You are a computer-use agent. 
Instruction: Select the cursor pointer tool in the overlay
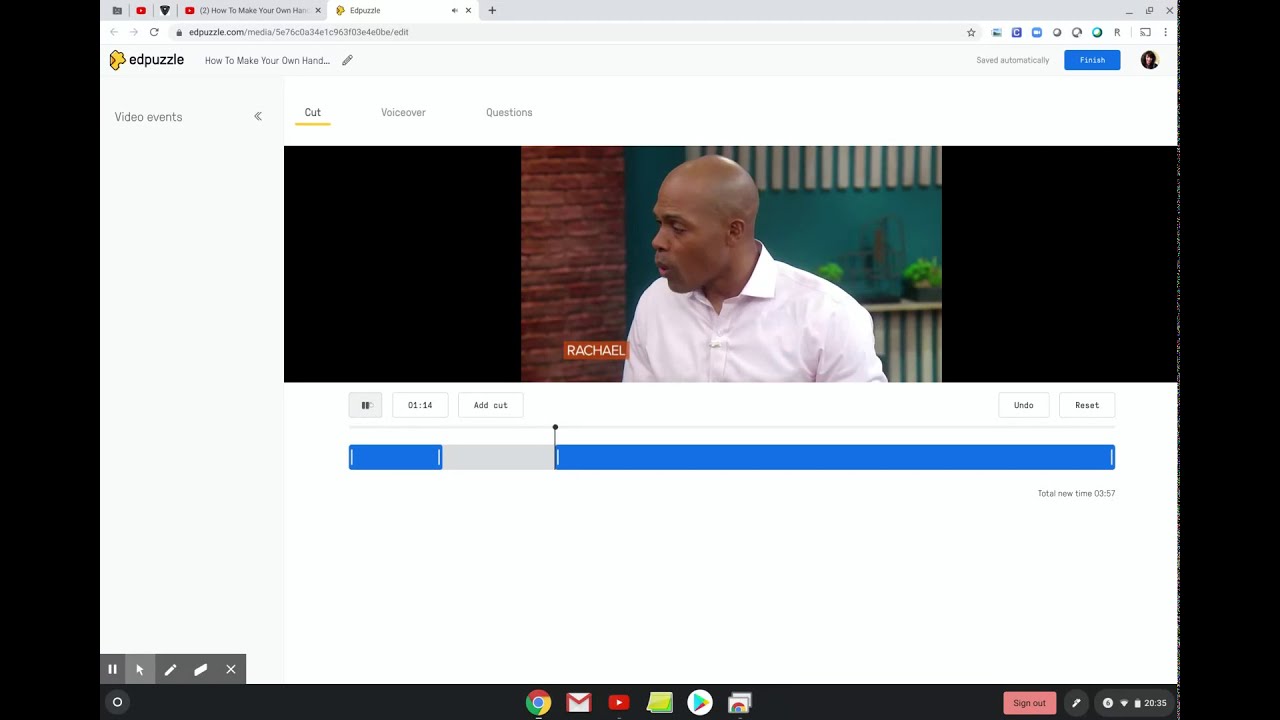(140, 669)
